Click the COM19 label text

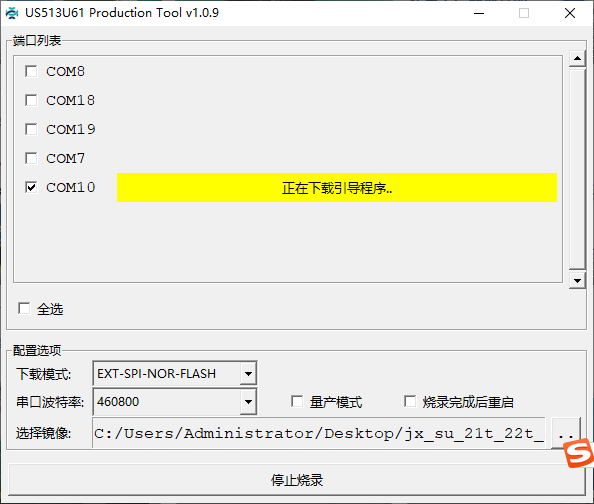(71, 129)
